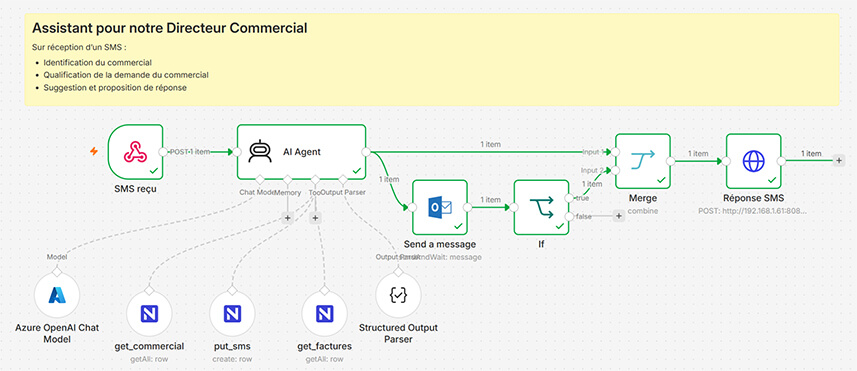Add a node after Réponse SMS output
Screen dimensions: 857x371
tap(838, 161)
